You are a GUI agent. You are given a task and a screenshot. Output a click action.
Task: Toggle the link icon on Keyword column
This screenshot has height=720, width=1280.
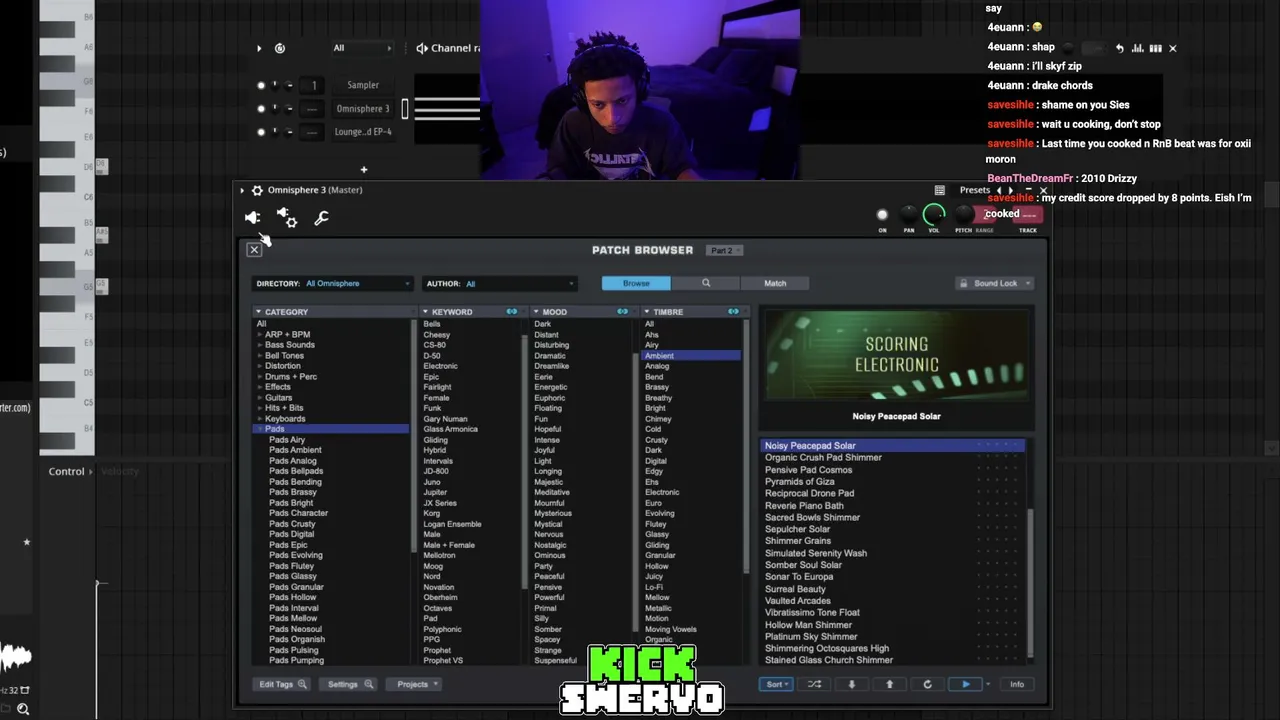(512, 312)
